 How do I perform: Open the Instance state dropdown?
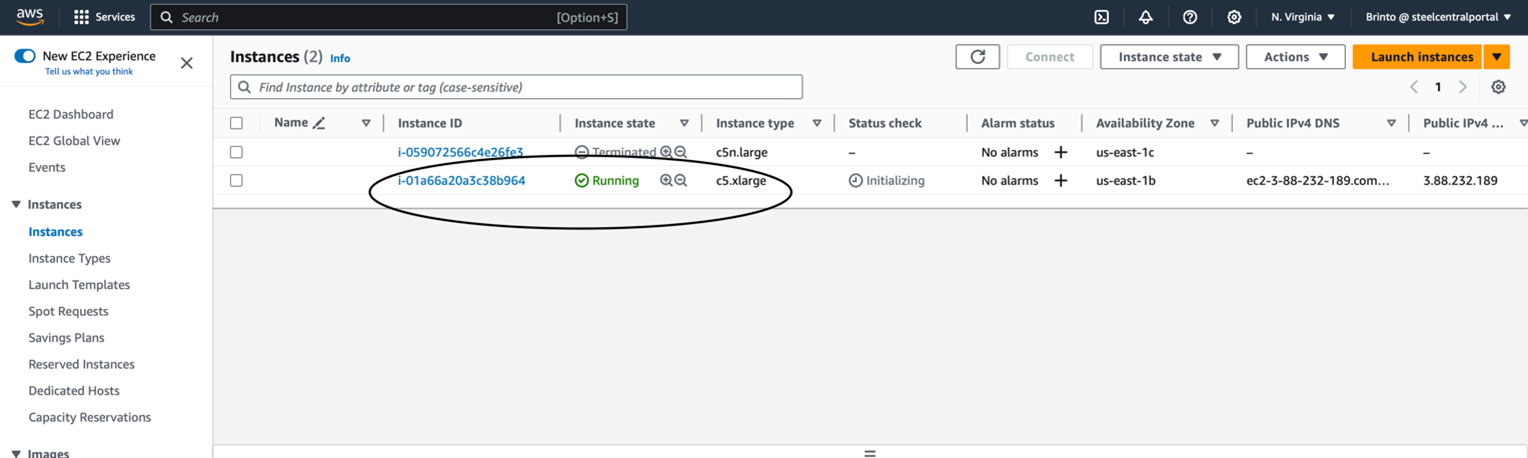click(1169, 57)
